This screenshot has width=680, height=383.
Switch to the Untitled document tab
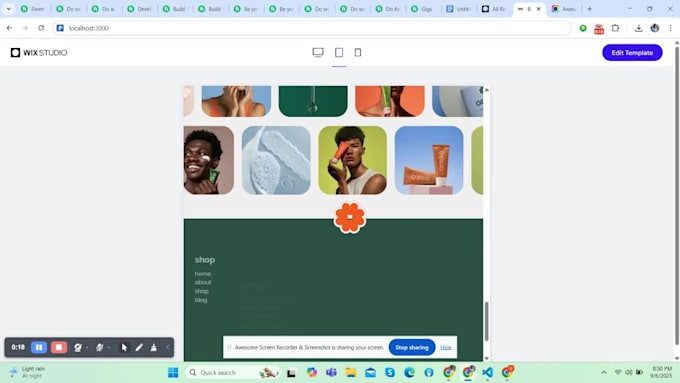458,9
